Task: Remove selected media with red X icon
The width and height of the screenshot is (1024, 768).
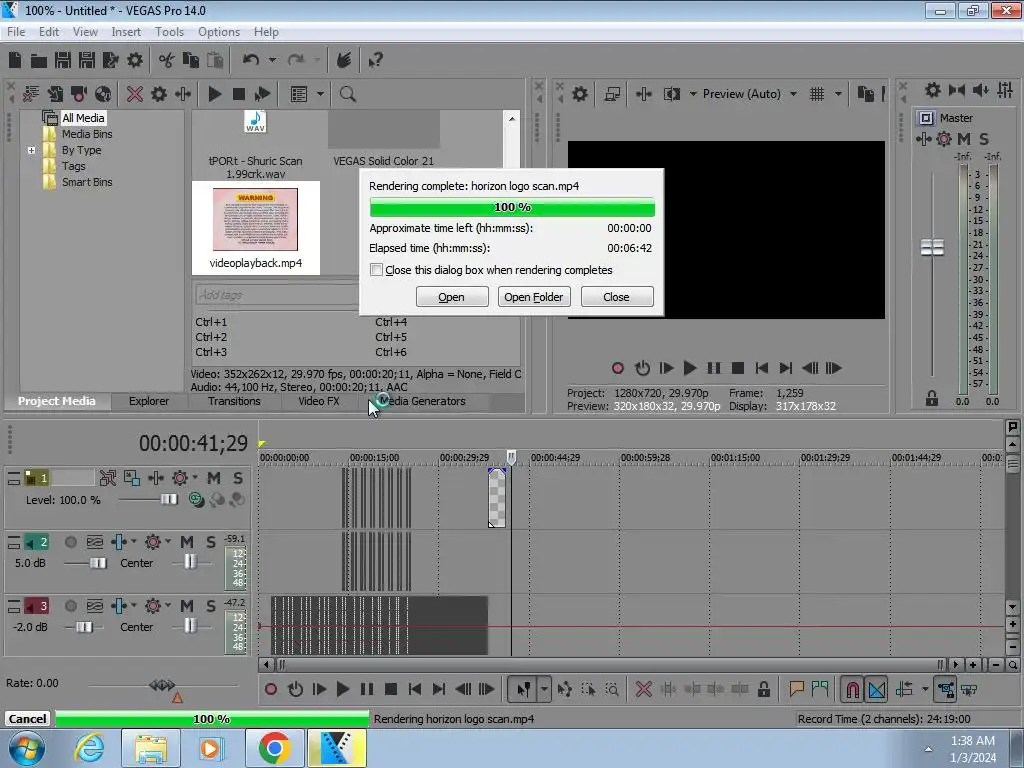Action: [x=135, y=94]
